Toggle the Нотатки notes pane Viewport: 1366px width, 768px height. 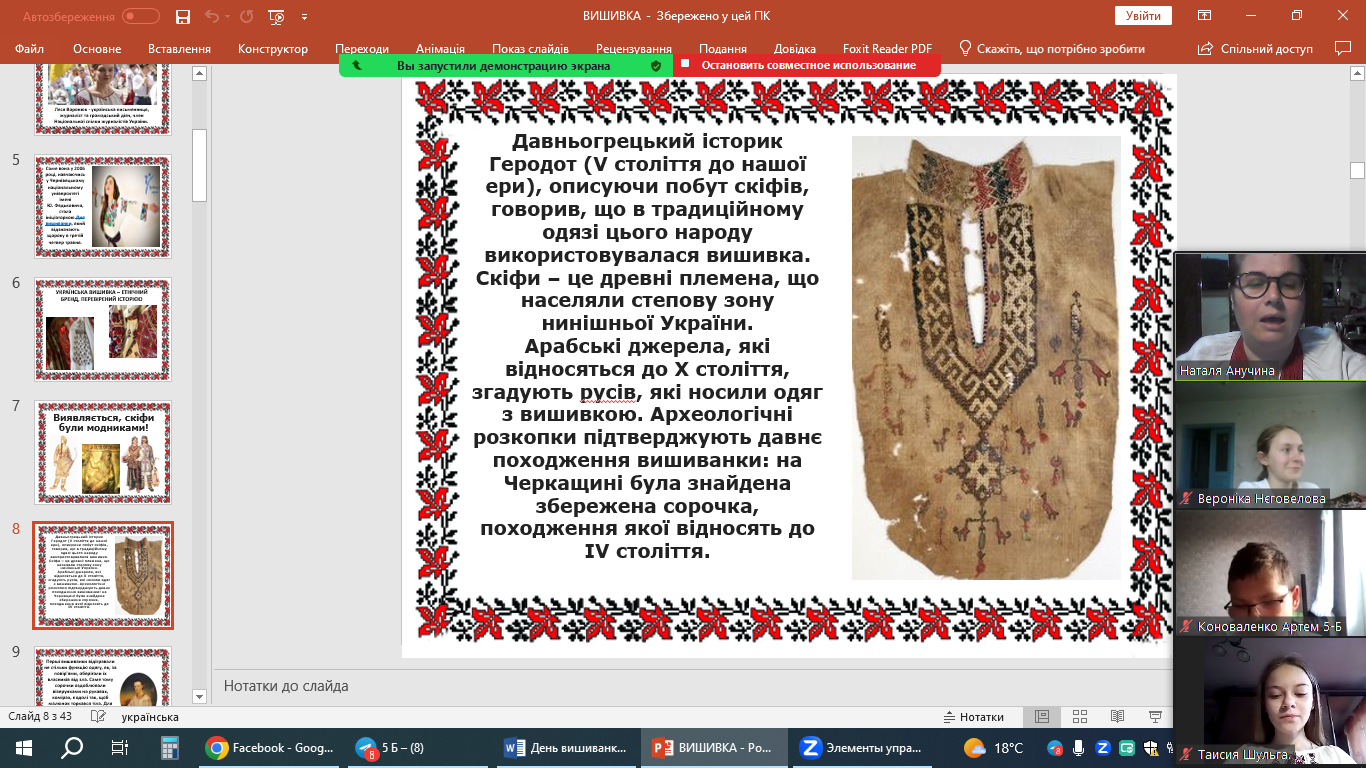973,717
